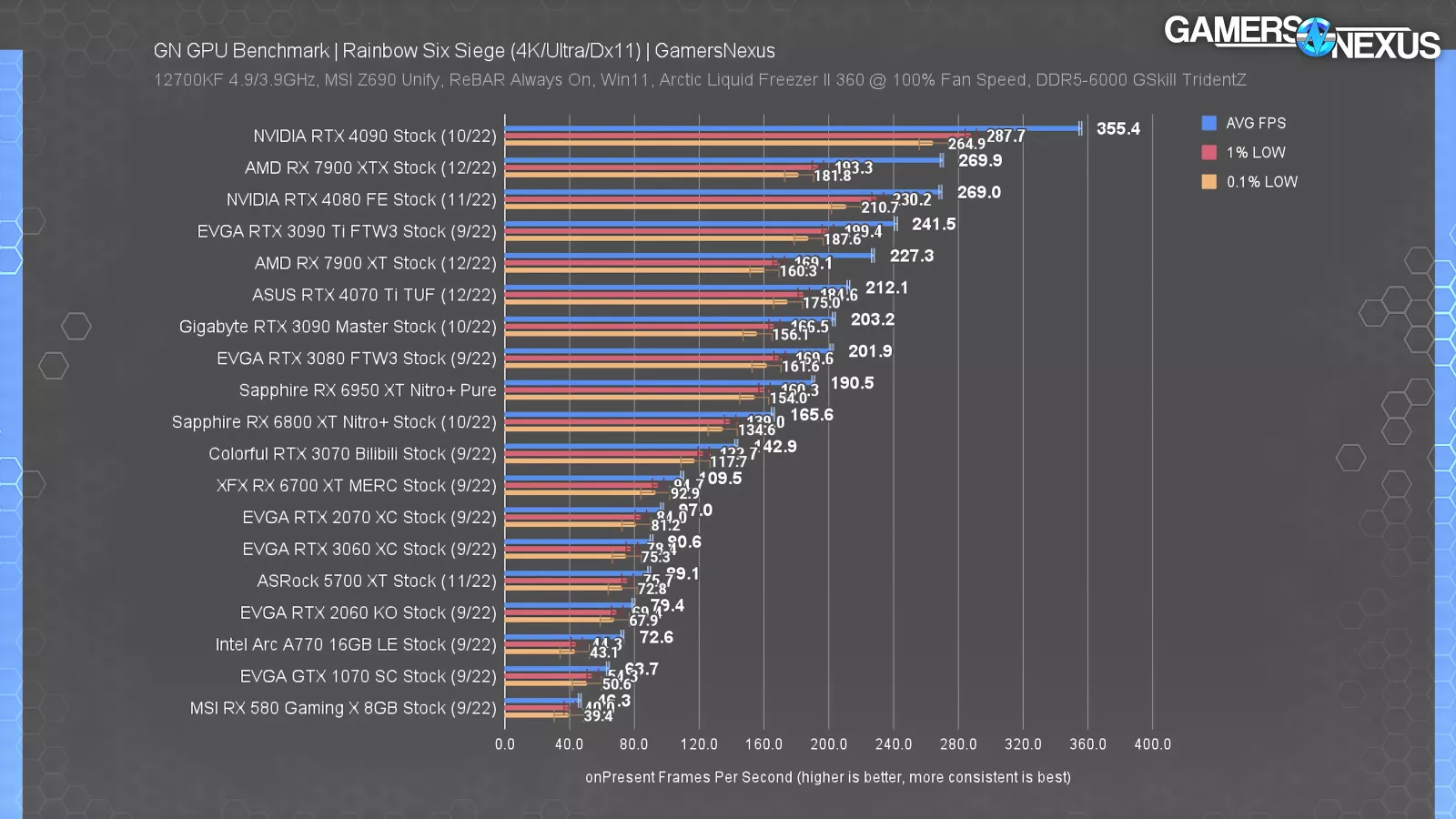Click the onPresent Frames Per Second axis title
Screen dimensions: 1456x819
pyautogui.click(x=827, y=777)
